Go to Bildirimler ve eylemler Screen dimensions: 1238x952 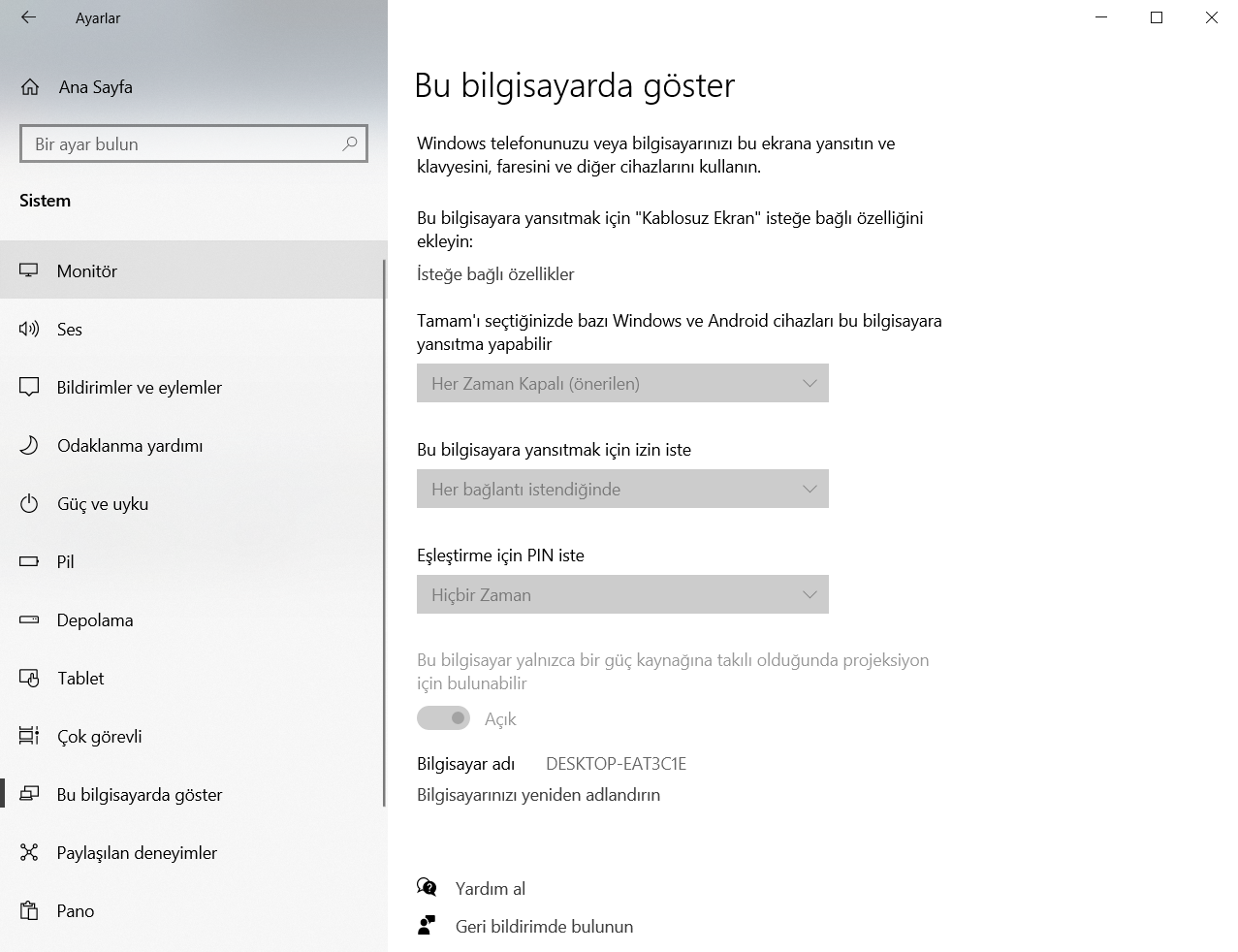click(x=193, y=387)
